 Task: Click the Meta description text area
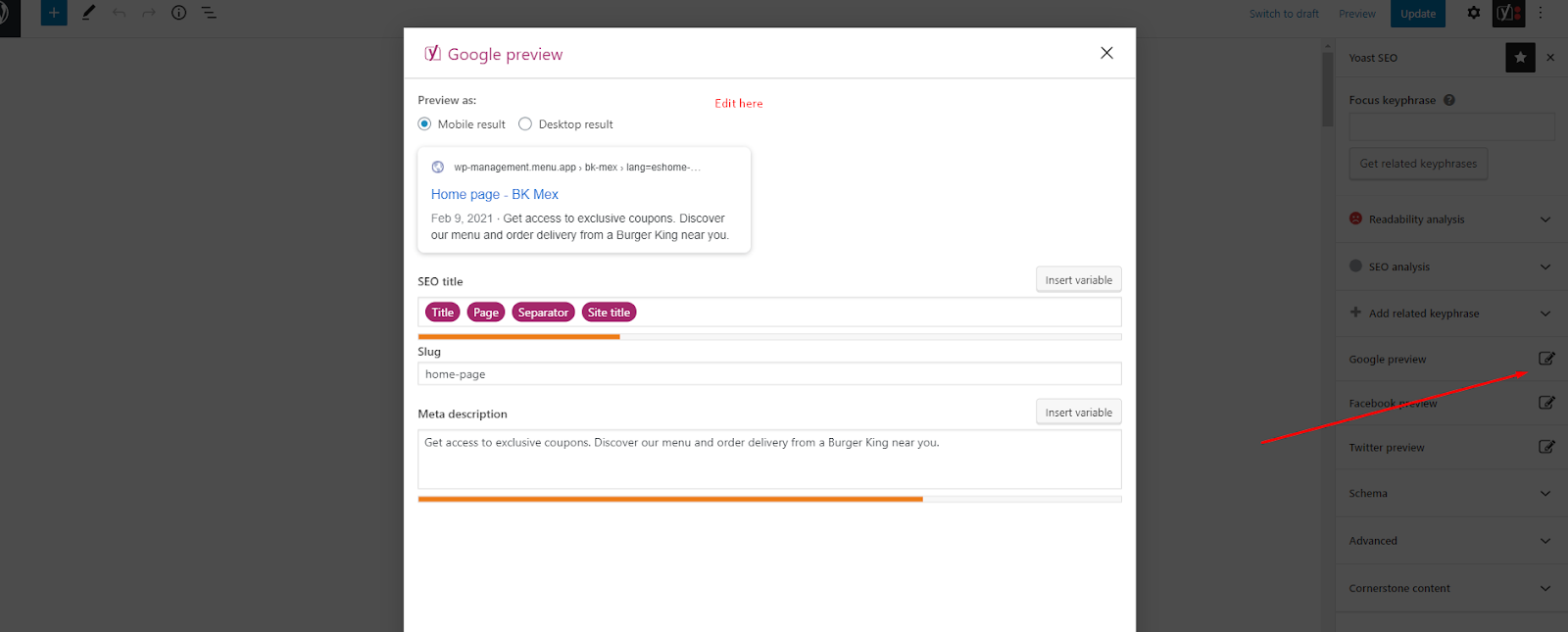point(769,459)
